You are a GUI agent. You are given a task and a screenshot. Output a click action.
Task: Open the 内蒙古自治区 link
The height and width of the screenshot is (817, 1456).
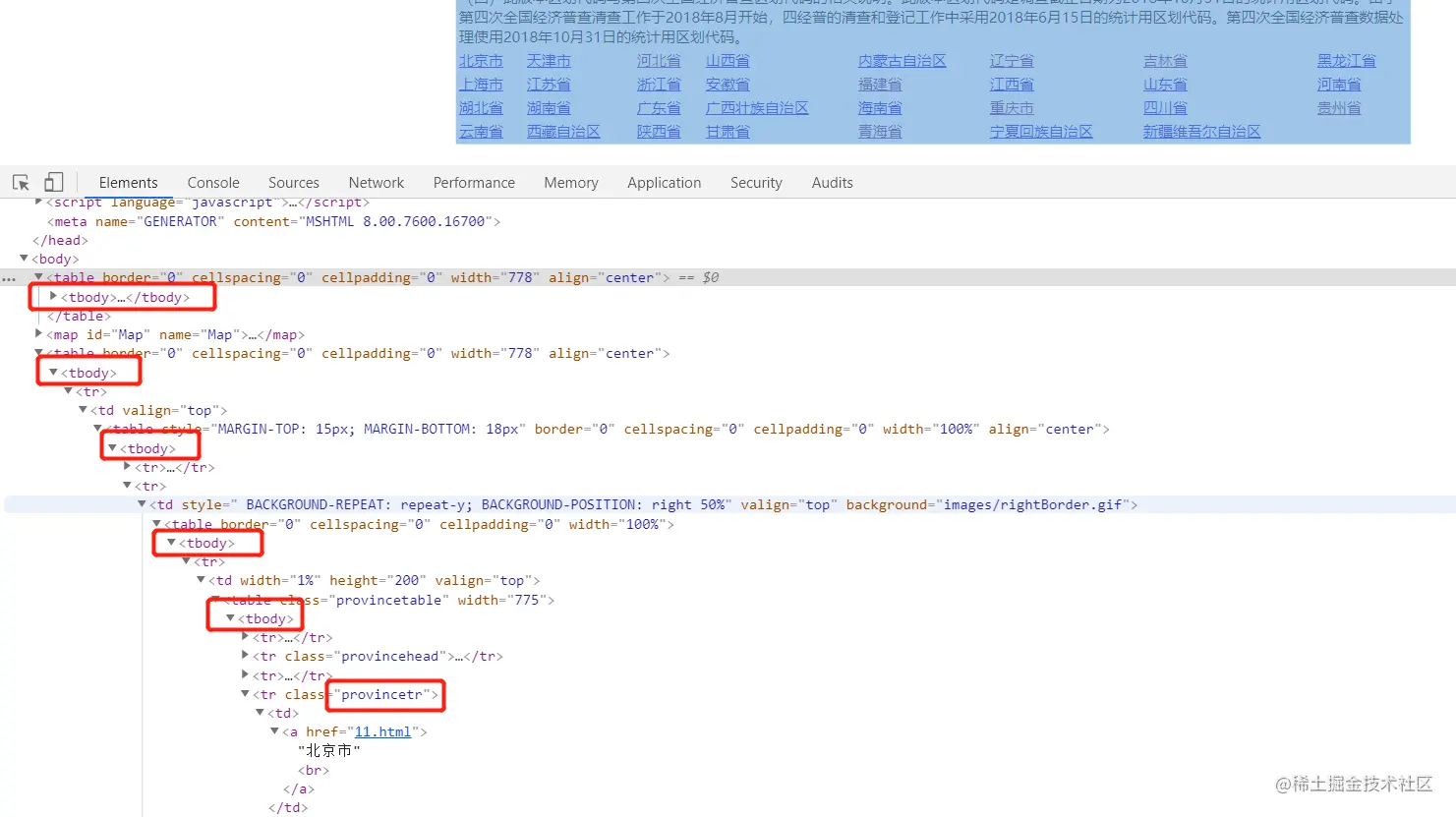click(x=903, y=61)
